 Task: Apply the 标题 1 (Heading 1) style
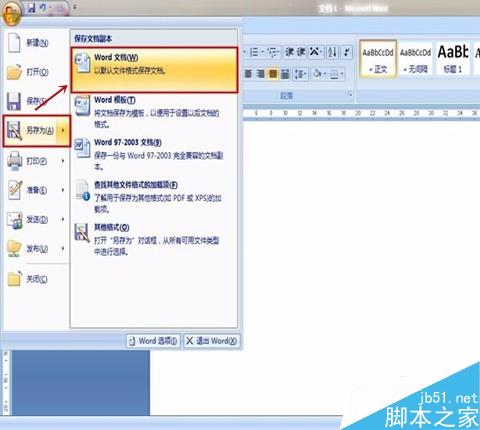[453, 59]
